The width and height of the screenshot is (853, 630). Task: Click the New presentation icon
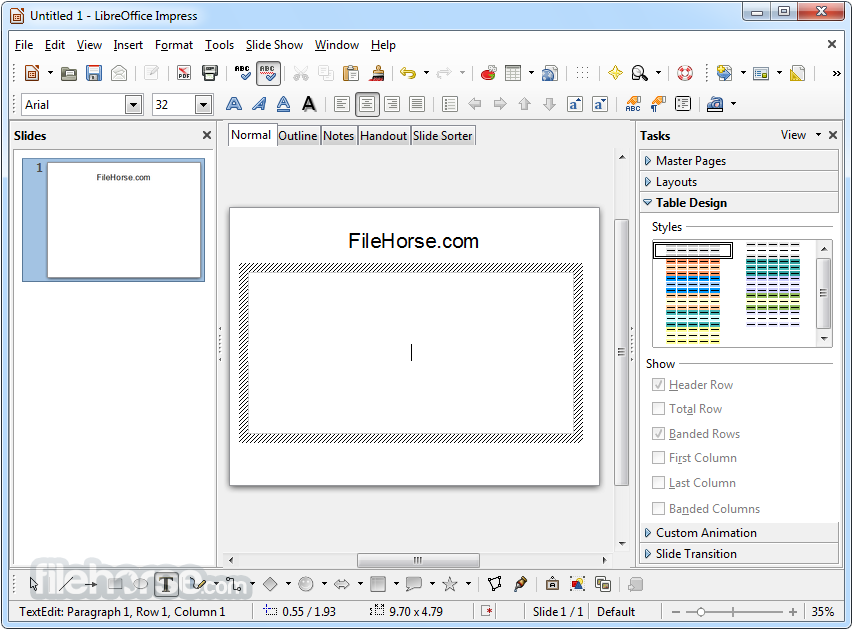(32, 73)
